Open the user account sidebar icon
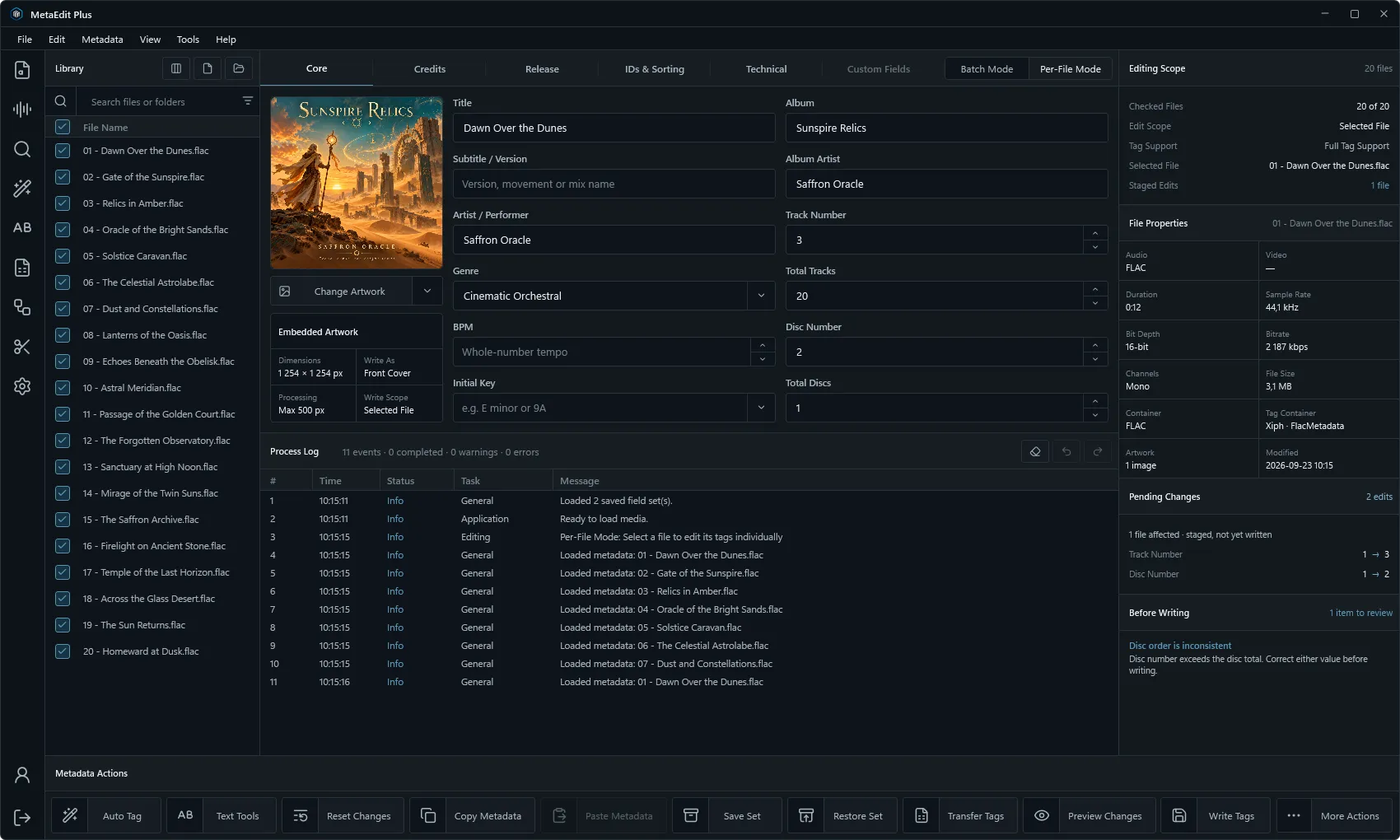This screenshot has width=1400, height=840. 22,775
